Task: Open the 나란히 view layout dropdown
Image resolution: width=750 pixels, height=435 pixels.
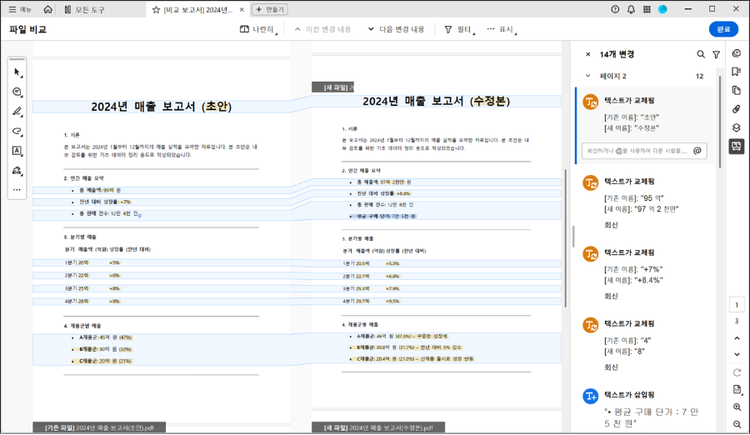Action: 259,30
